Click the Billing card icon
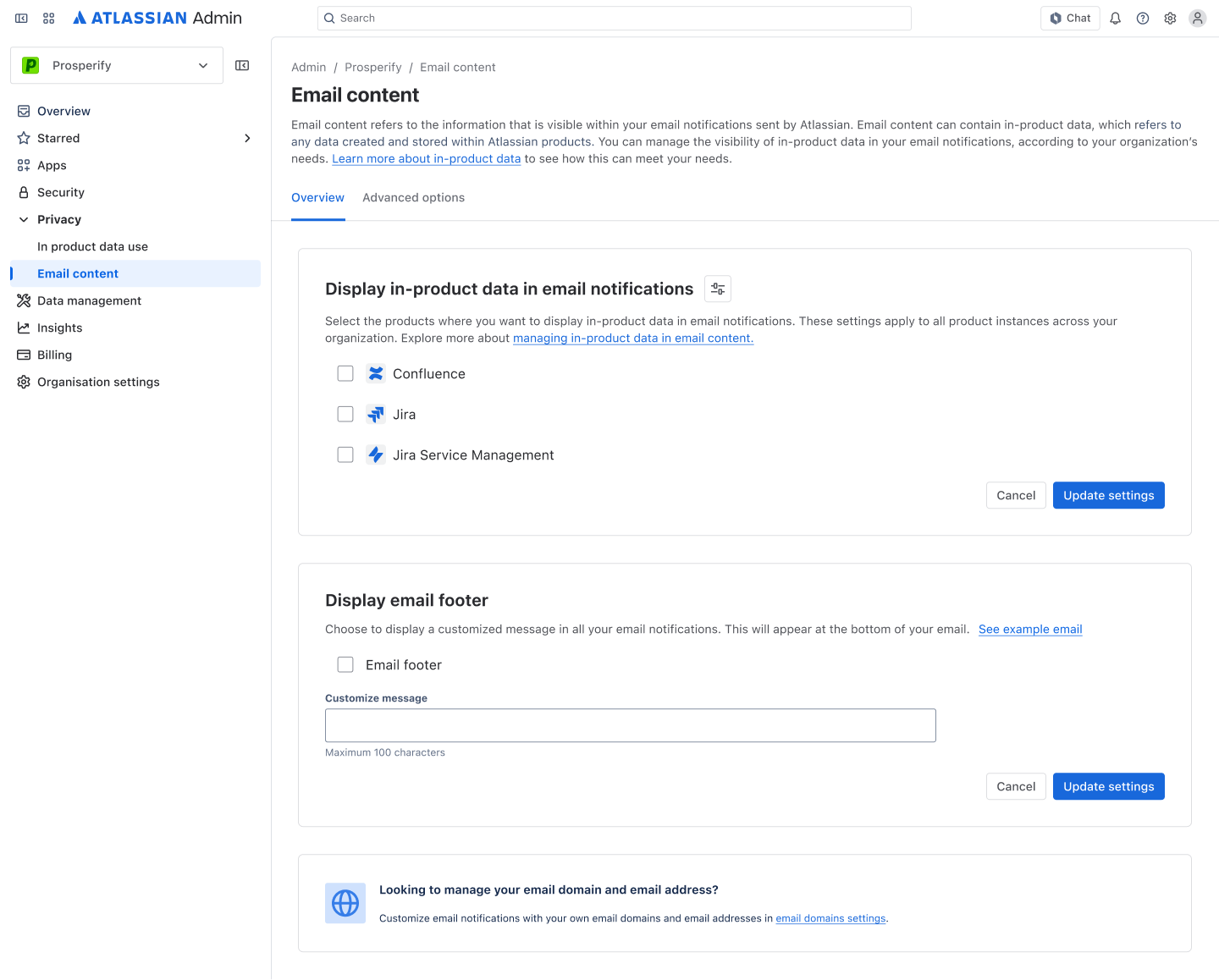Viewport: 1219px width, 980px height. tap(24, 355)
